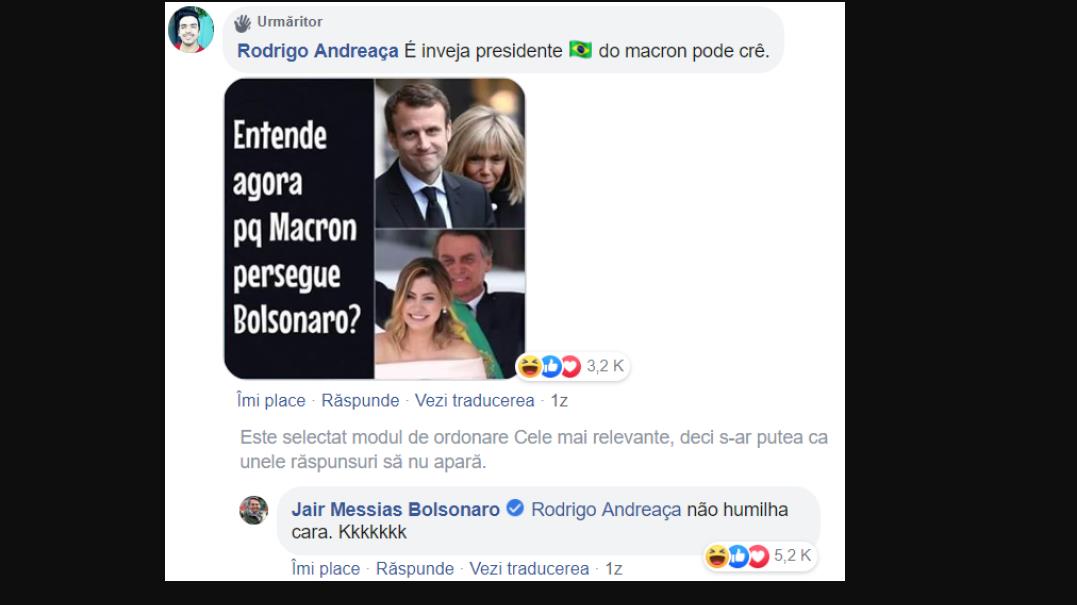This screenshot has width=1077, height=605.
Task: Click Răspunde under Rodrigo's meme comment
Action: [x=360, y=400]
